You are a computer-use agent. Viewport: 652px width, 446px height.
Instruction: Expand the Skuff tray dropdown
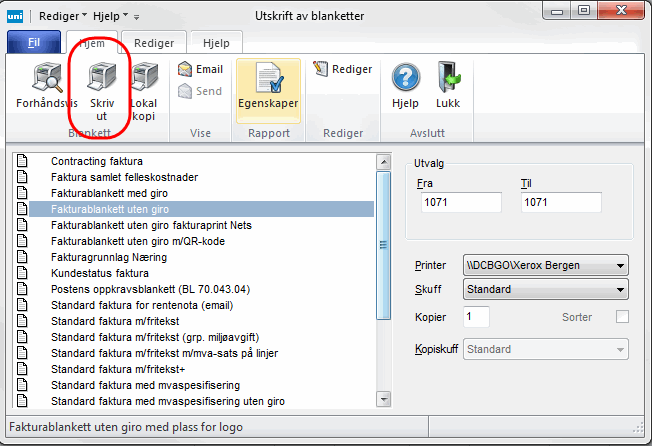[621, 290]
